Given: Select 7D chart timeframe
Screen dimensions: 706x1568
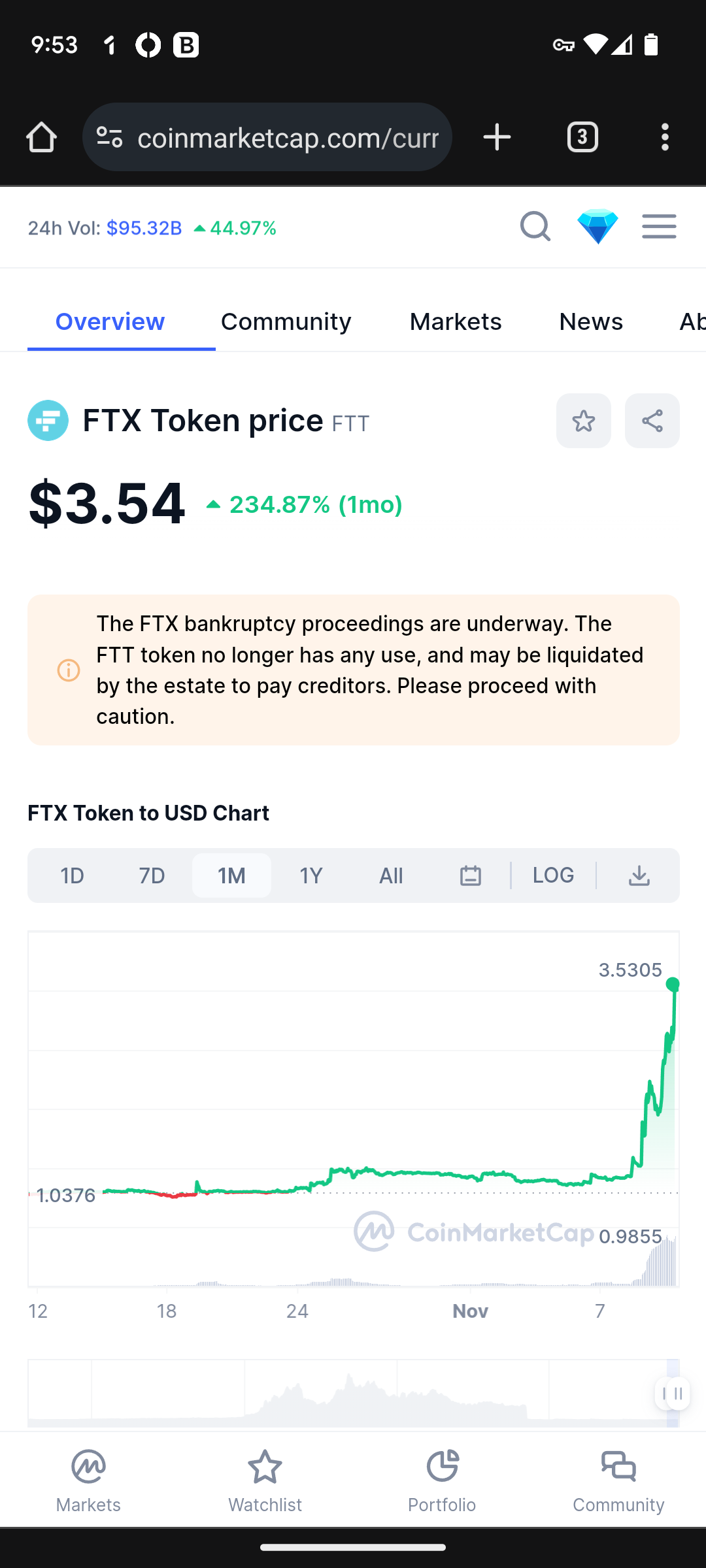Looking at the screenshot, I should point(152,875).
